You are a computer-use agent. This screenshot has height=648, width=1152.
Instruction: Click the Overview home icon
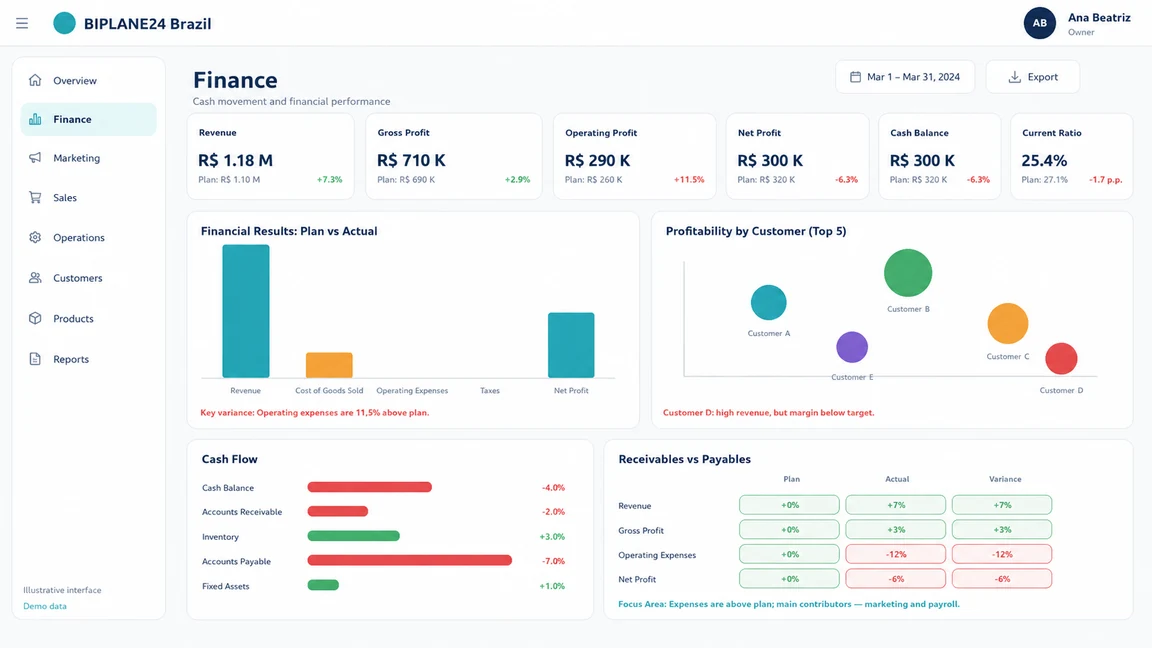35,80
